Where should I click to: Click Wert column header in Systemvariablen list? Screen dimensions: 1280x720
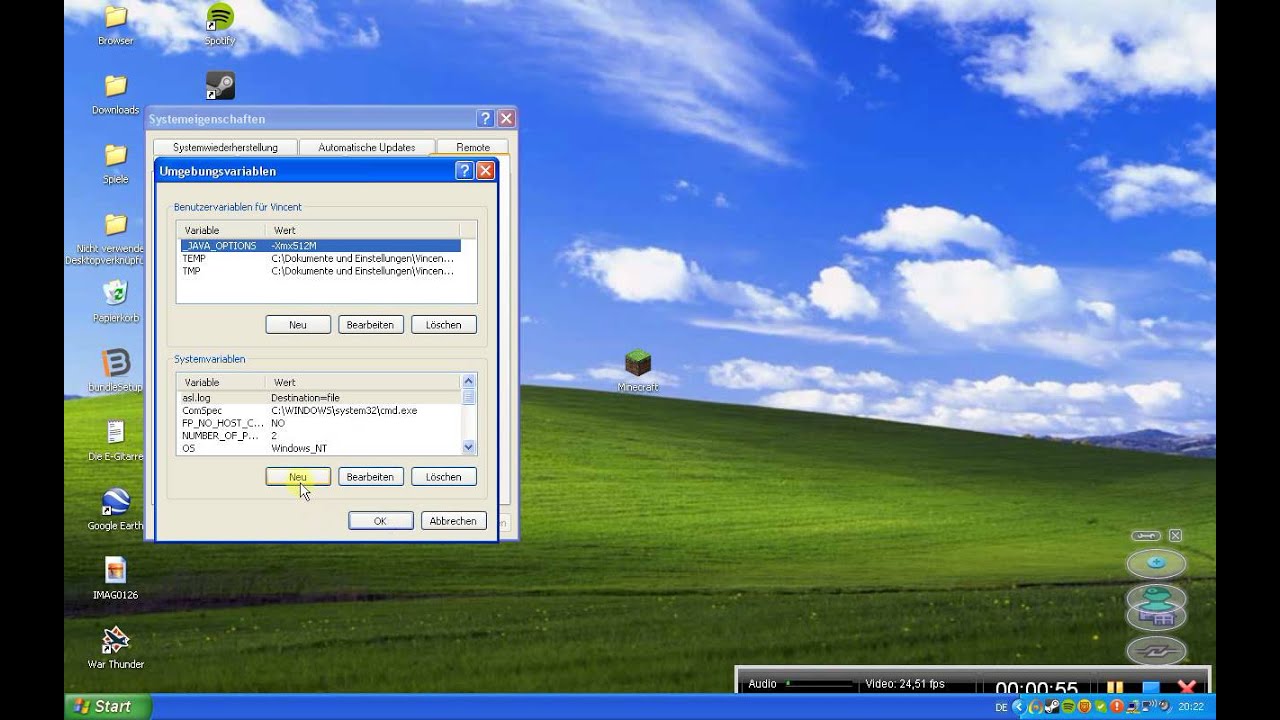click(363, 382)
